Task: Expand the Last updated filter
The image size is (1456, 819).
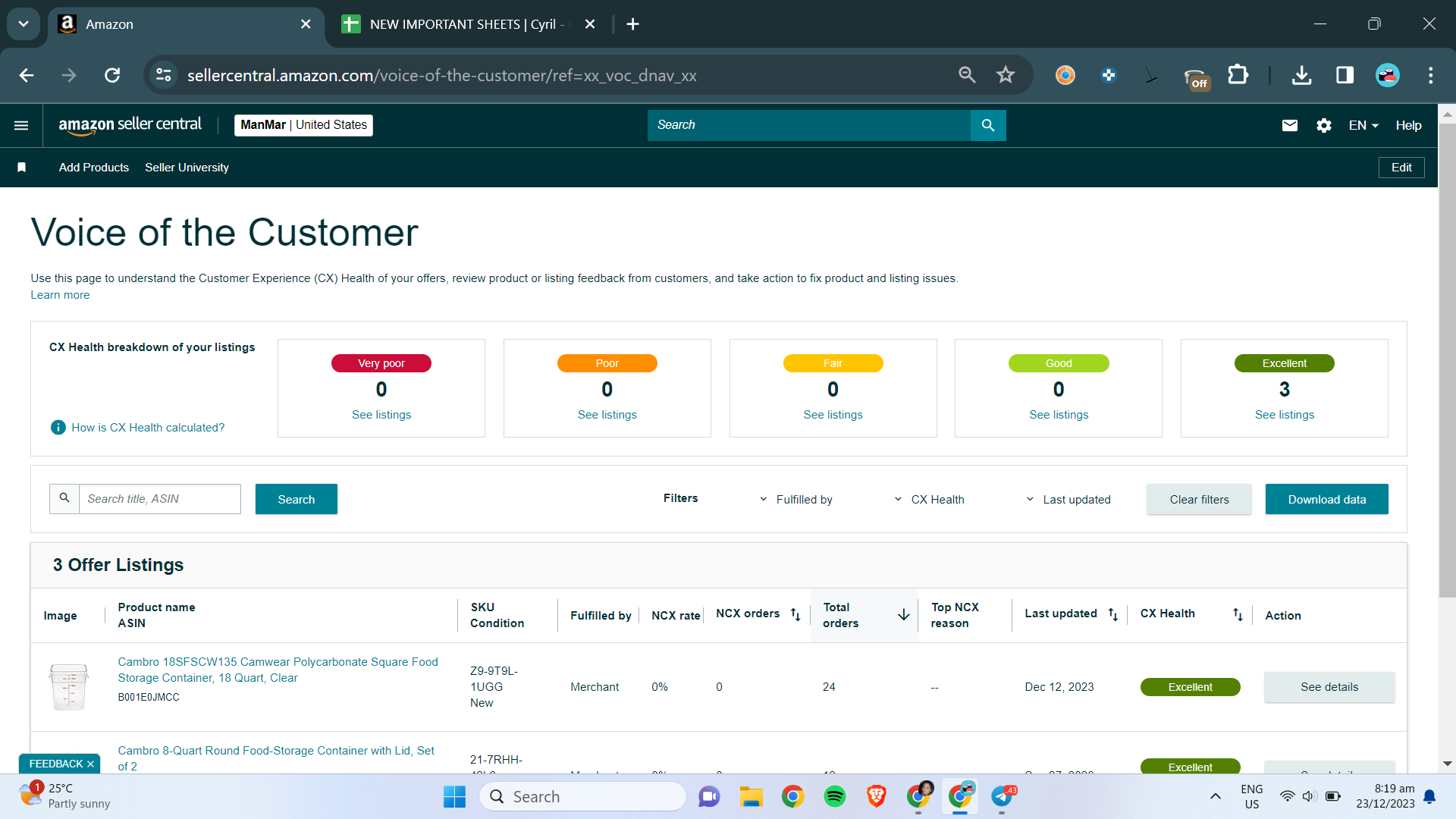Action: pyautogui.click(x=1068, y=500)
